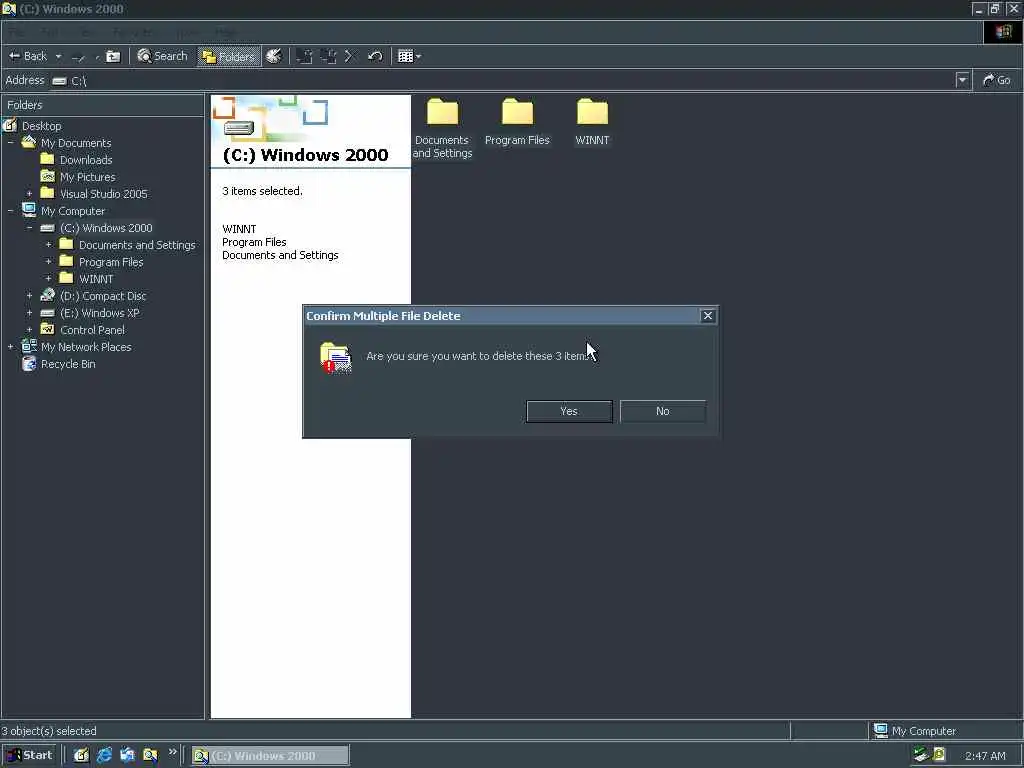The height and width of the screenshot is (768, 1024).
Task: Click the Up one level folder icon
Action: coord(113,56)
